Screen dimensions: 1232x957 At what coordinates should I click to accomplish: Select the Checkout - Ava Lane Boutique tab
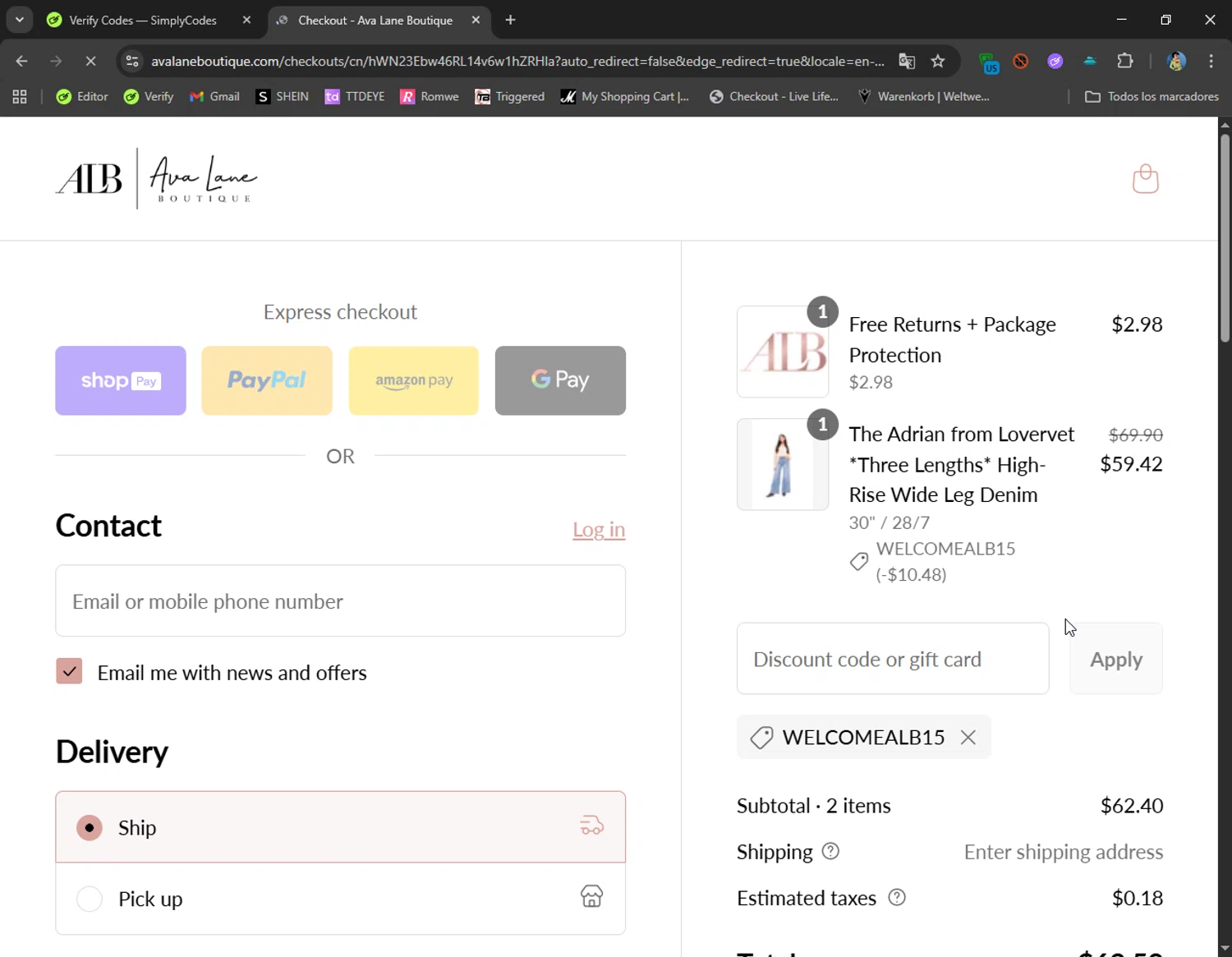(375, 21)
